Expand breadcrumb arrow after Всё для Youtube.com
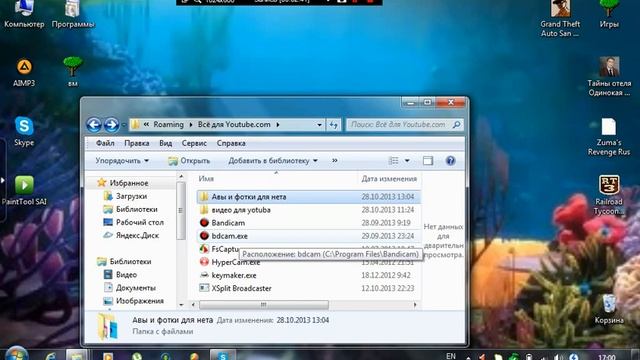 pyautogui.click(x=278, y=125)
